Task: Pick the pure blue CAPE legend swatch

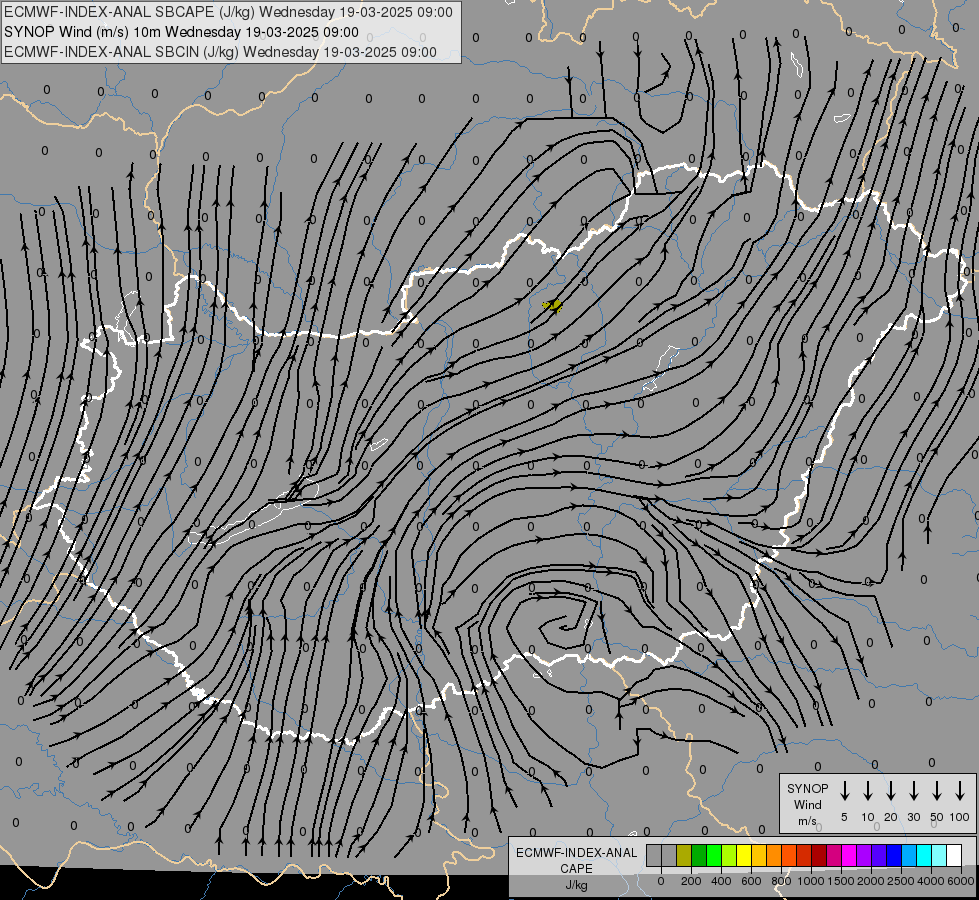Action: [895, 855]
